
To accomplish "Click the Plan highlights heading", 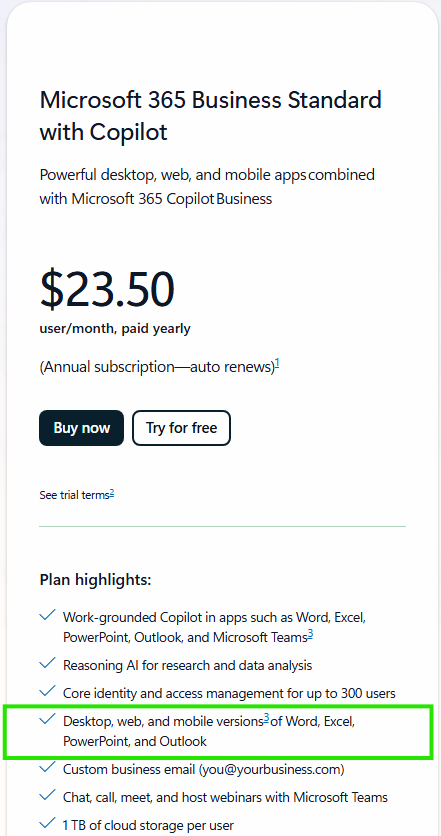I will 95,580.
